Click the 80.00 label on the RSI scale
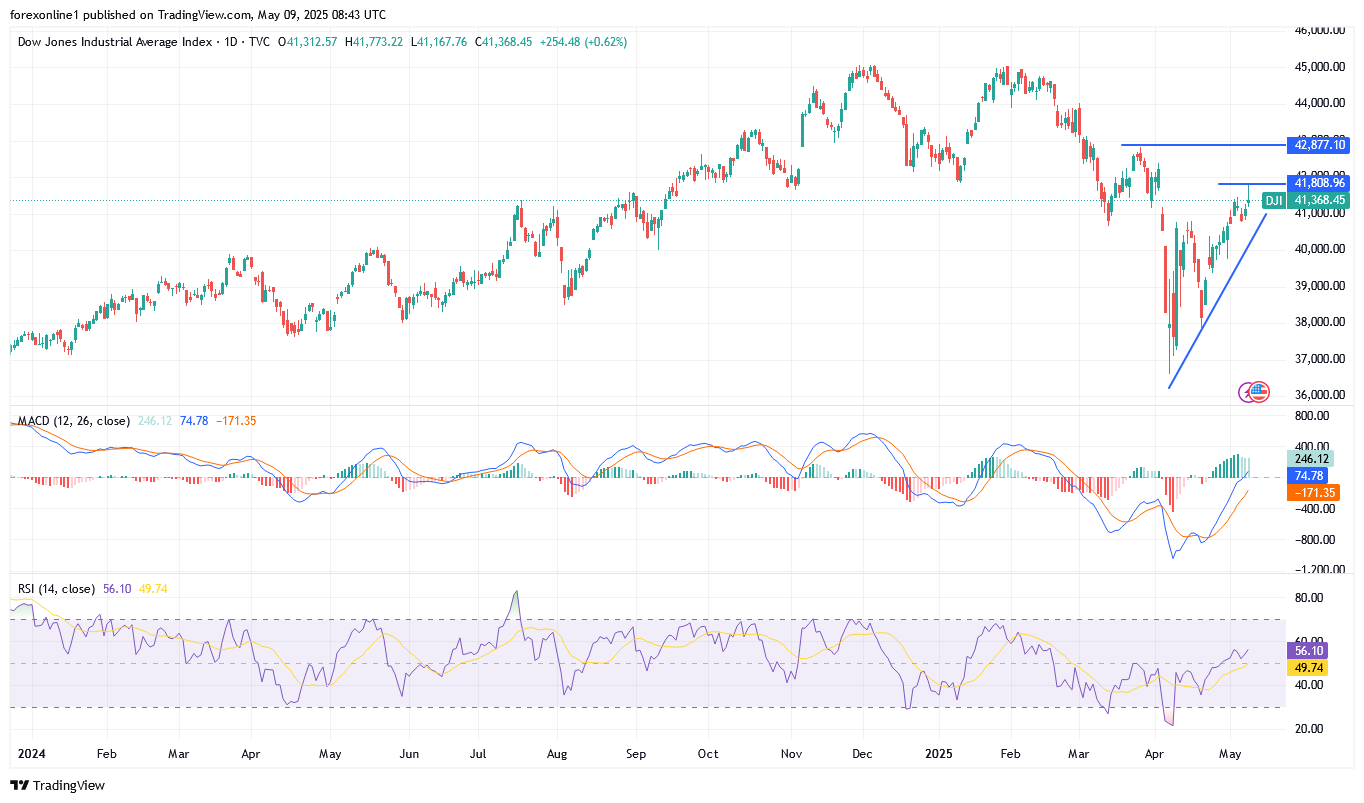Viewport: 1364px width, 803px height. [x=1308, y=598]
